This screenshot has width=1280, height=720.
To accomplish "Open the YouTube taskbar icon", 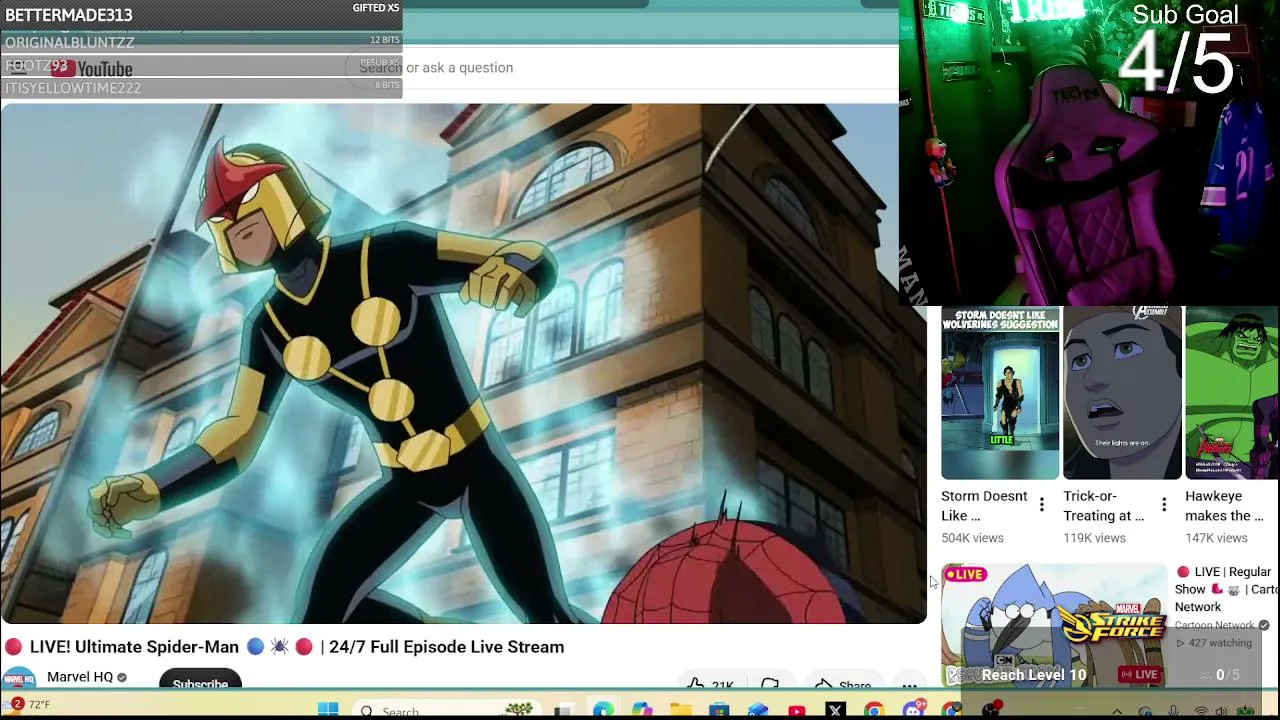I will click(797, 711).
